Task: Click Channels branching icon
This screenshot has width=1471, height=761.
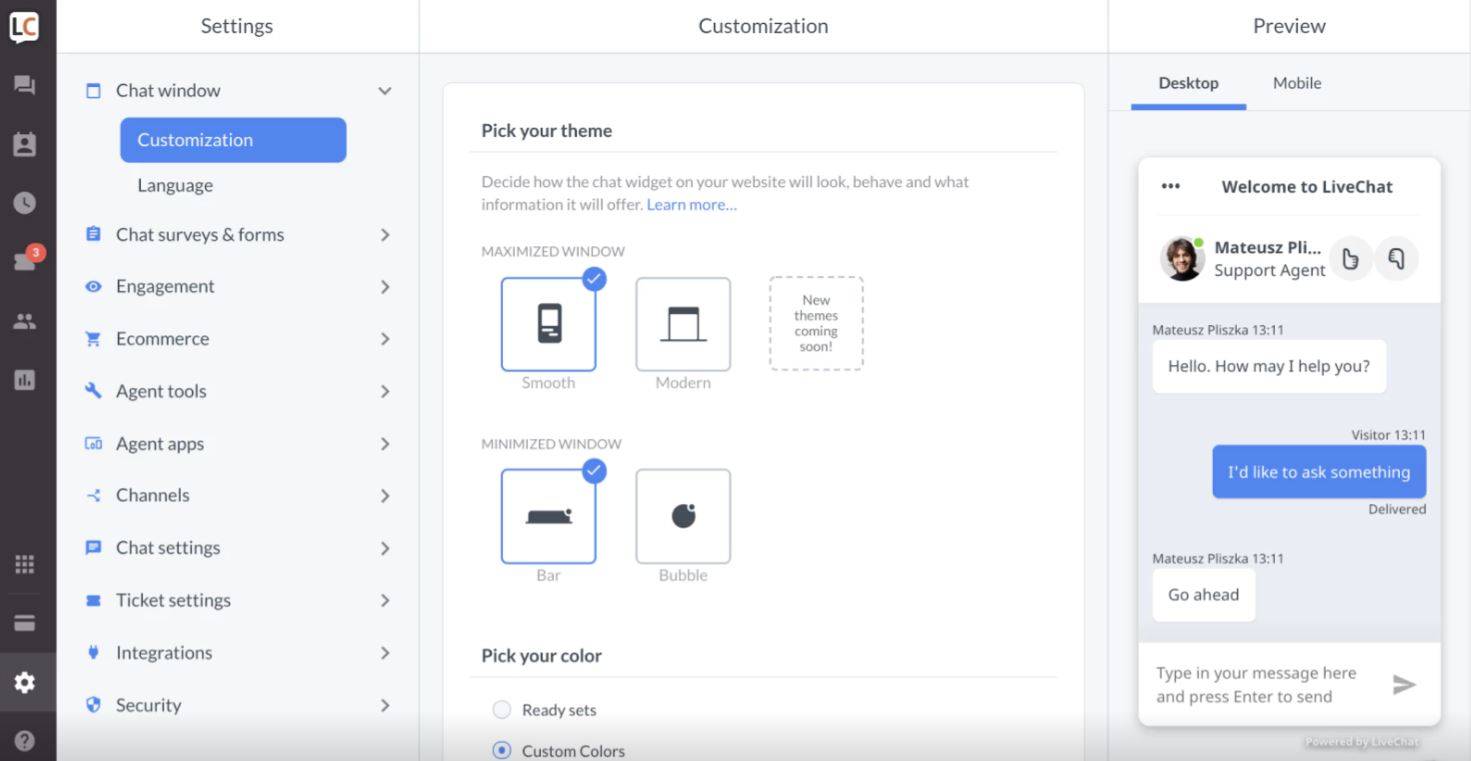Action: coord(93,495)
